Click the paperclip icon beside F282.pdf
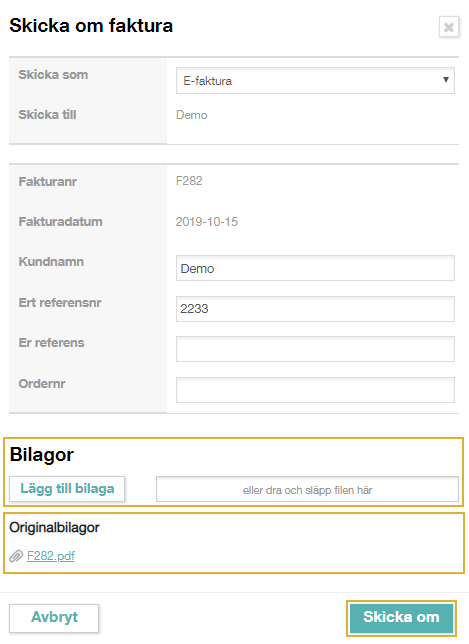469x644 pixels. tap(16, 556)
